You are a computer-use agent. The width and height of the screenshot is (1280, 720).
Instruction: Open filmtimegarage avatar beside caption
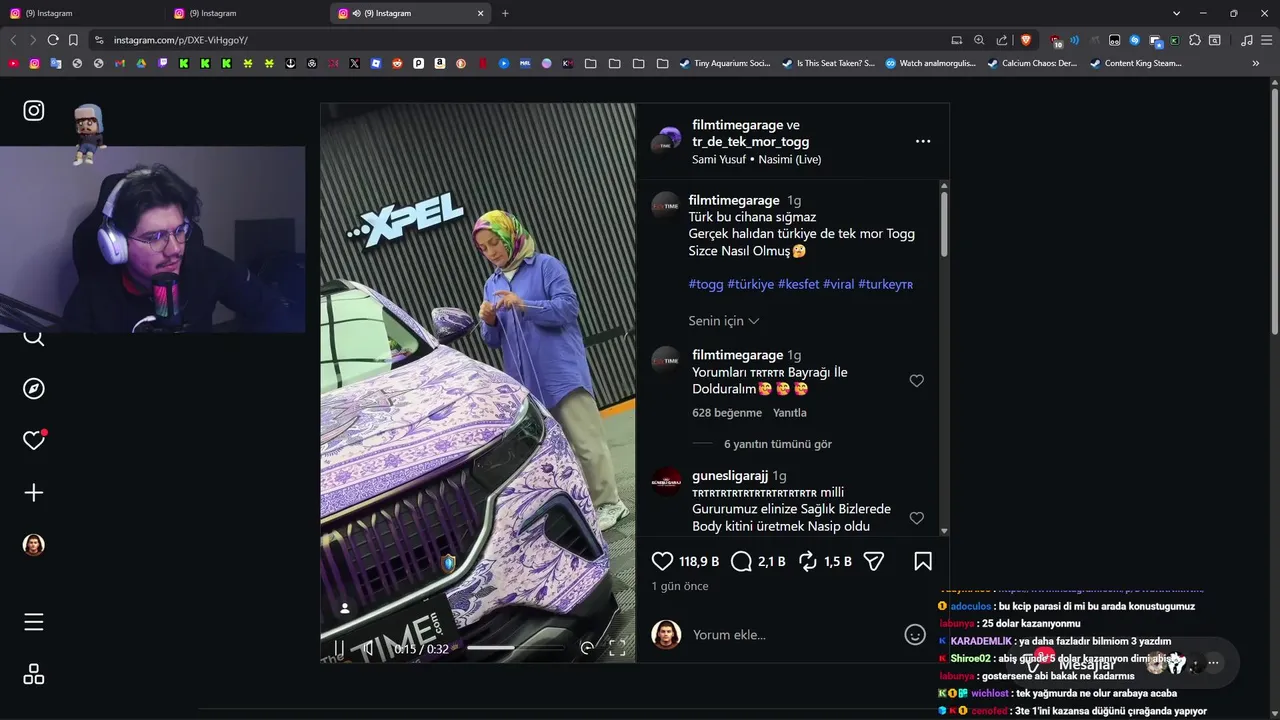[x=666, y=205]
